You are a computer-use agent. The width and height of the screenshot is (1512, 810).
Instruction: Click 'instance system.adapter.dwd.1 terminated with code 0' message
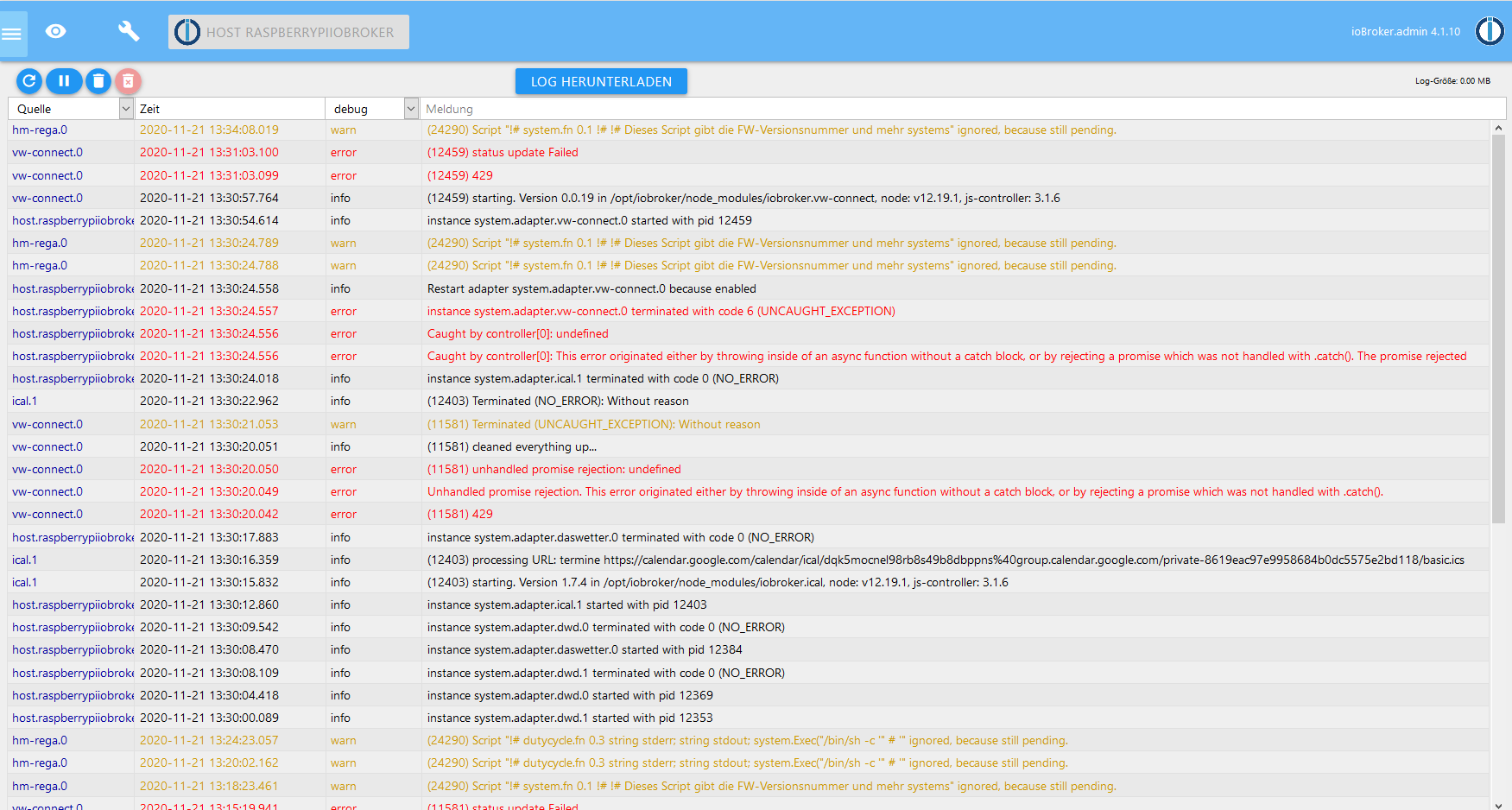[606, 673]
